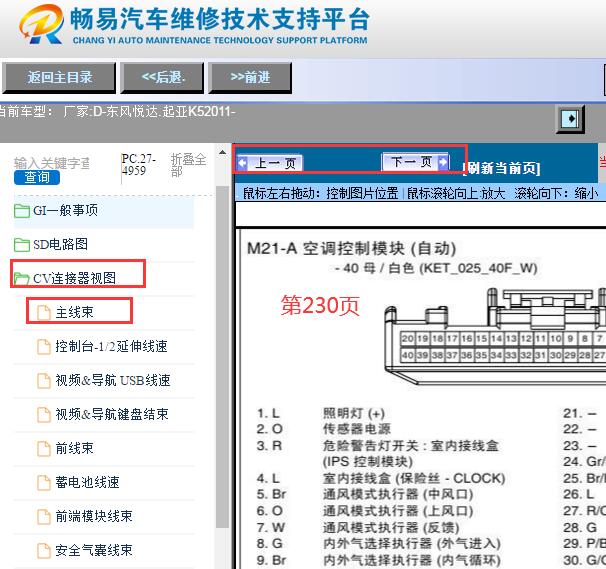The image size is (606, 569).
Task: Click the page icon beside 视频&导航键盘结束
Action: pyautogui.click(x=44, y=415)
